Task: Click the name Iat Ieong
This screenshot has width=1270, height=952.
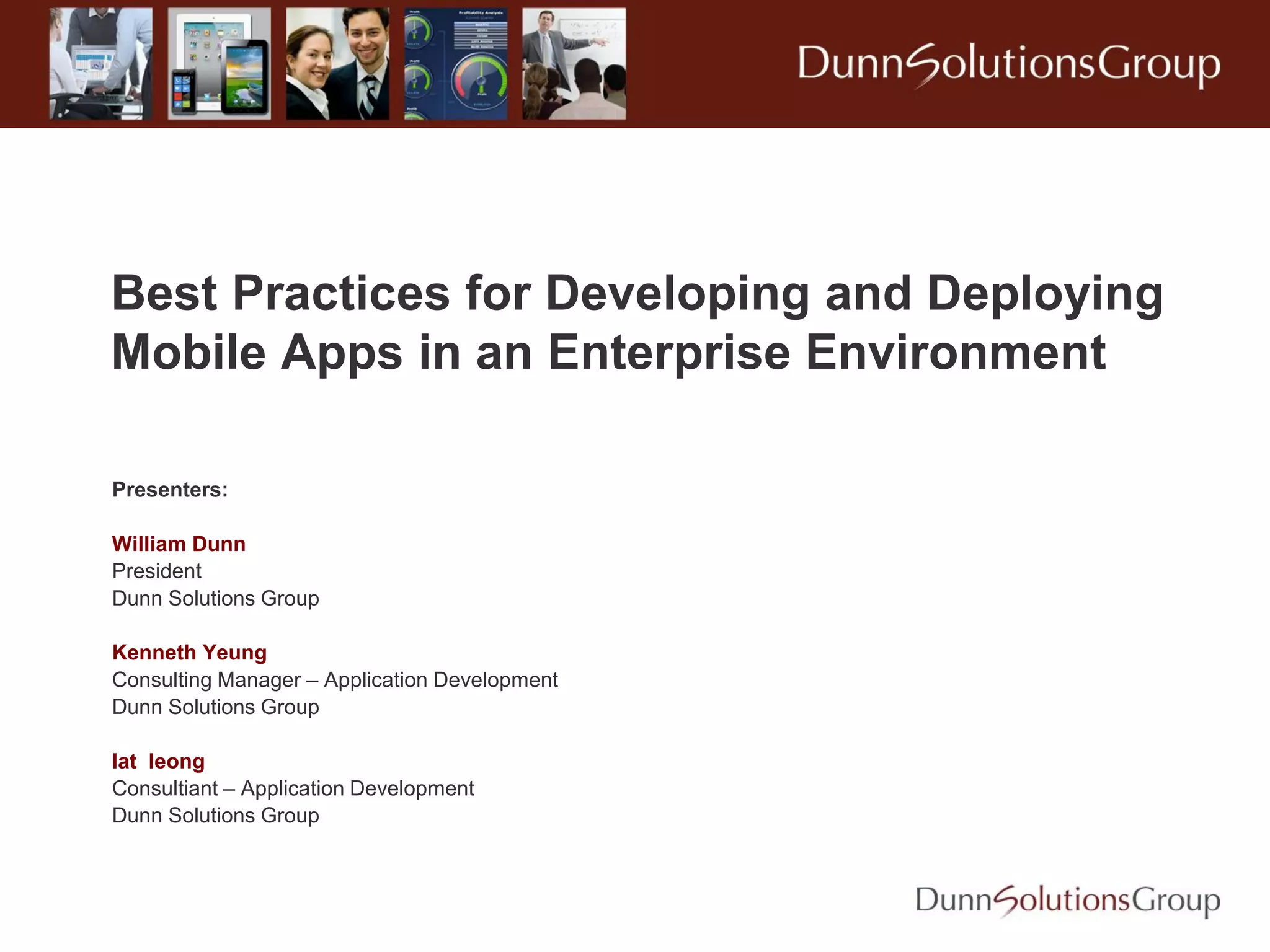Action: [x=158, y=761]
